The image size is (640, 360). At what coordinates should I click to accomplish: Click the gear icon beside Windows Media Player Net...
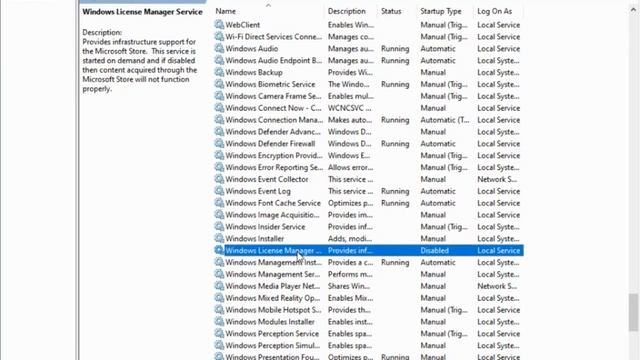pyautogui.click(x=219, y=286)
